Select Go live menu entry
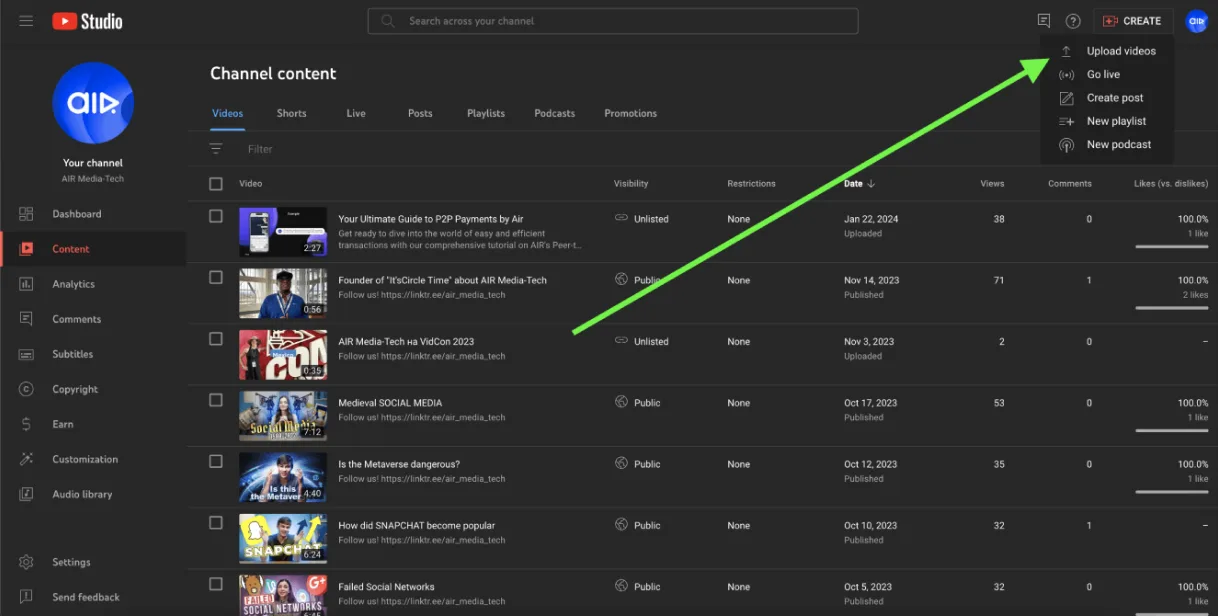1218x616 pixels. point(1108,75)
